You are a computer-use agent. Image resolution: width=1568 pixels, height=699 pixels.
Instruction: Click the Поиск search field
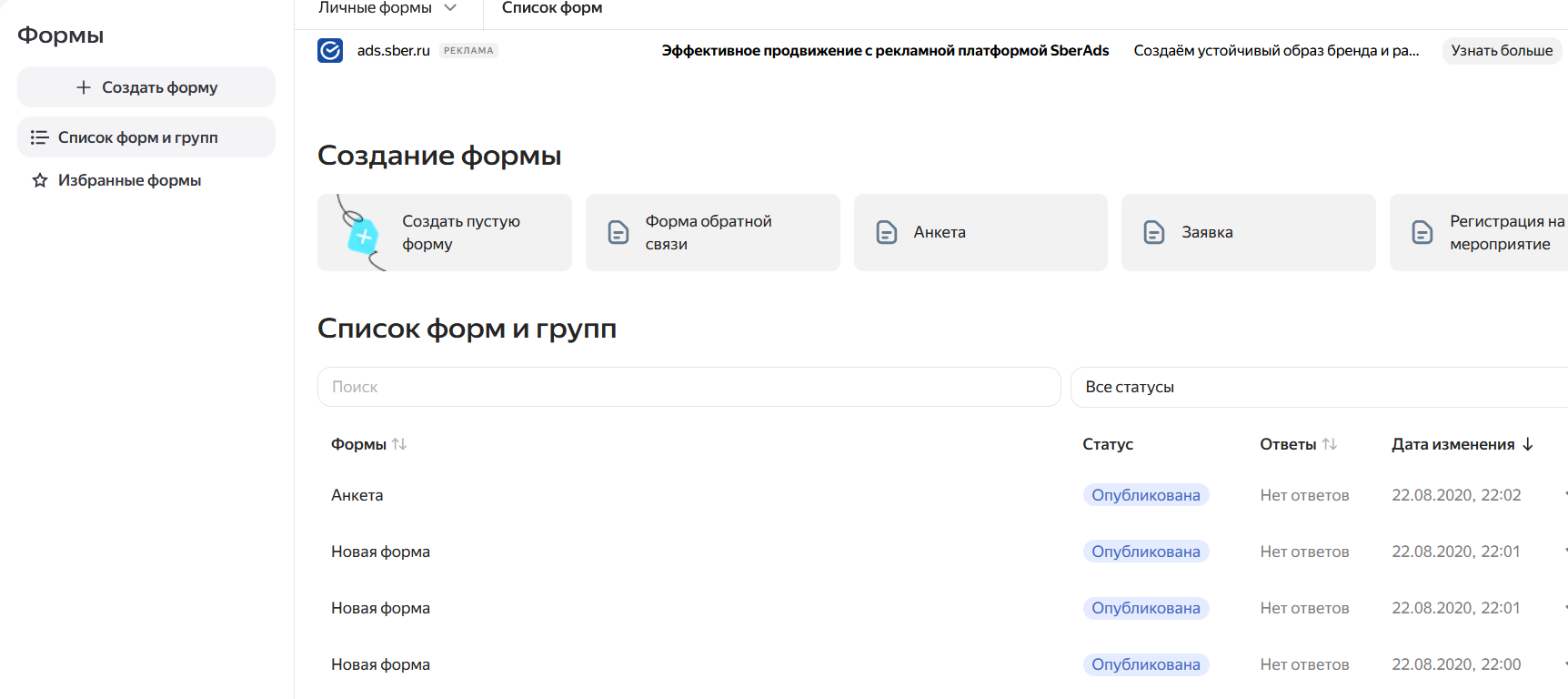tap(689, 387)
